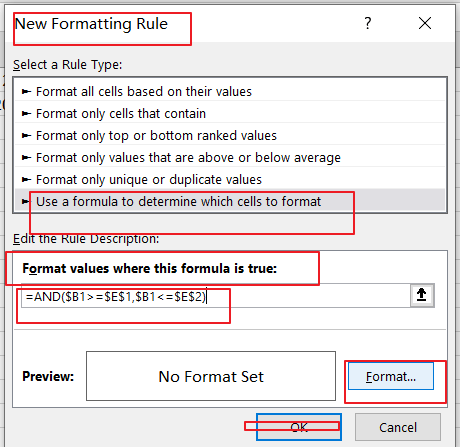
Task: Click the question mark help icon
Action: [368, 23]
